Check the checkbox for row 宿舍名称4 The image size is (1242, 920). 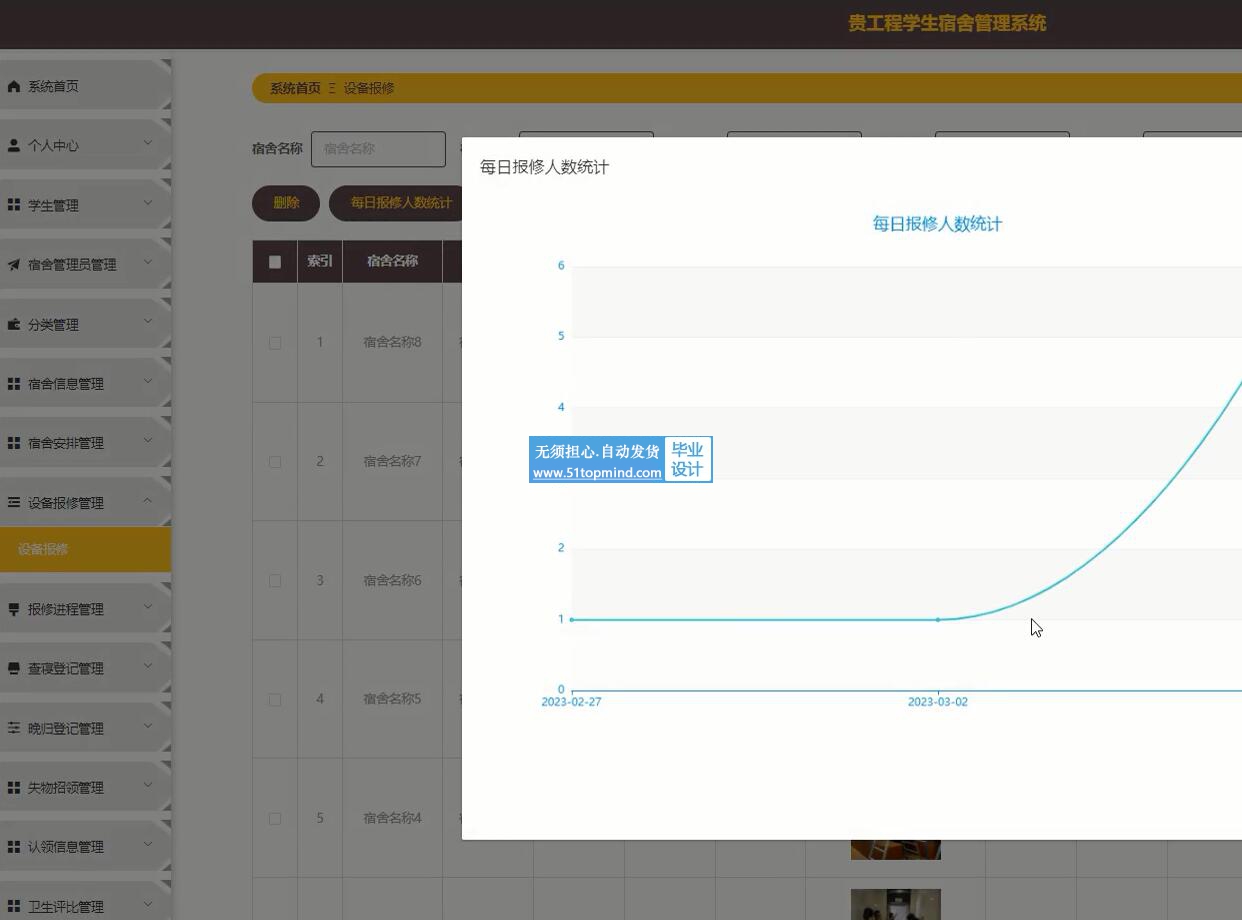click(x=275, y=819)
